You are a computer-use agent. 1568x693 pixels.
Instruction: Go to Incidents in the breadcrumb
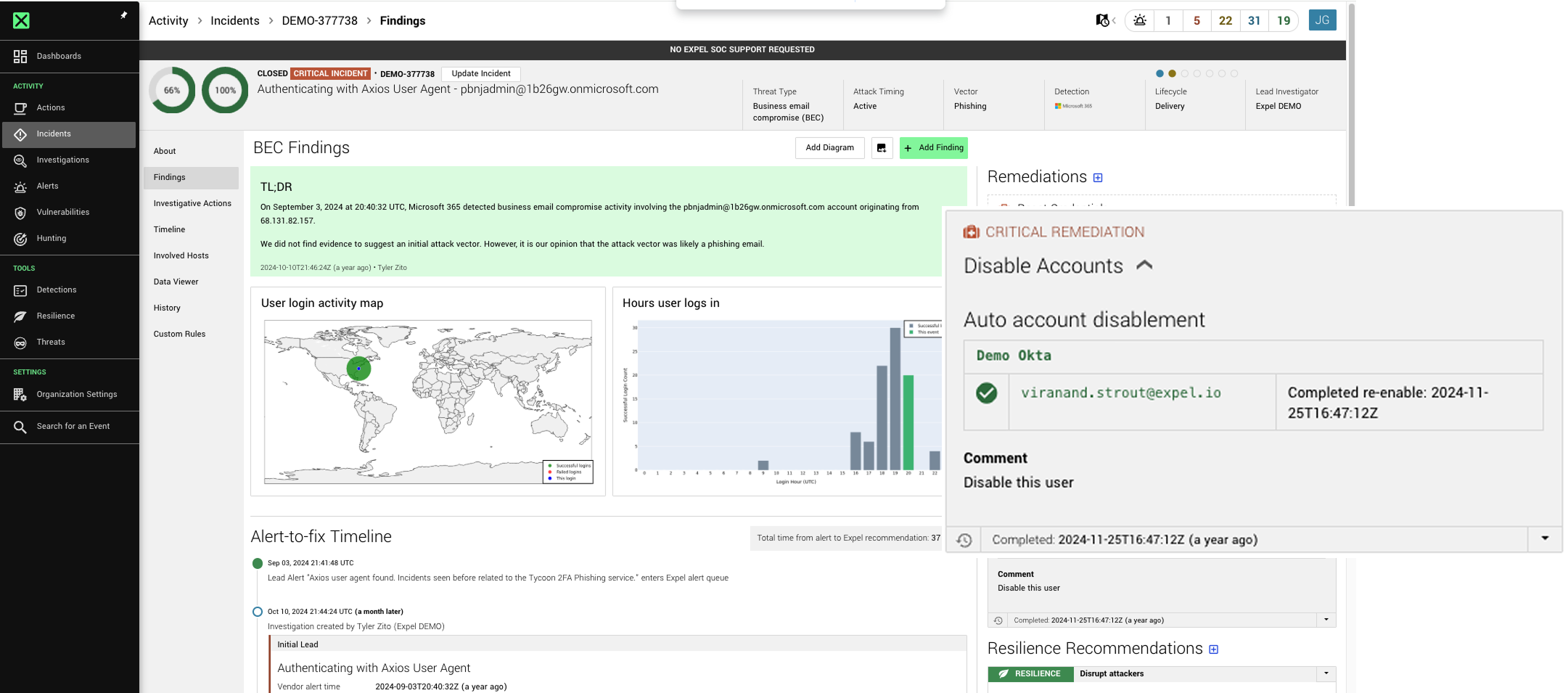point(235,21)
